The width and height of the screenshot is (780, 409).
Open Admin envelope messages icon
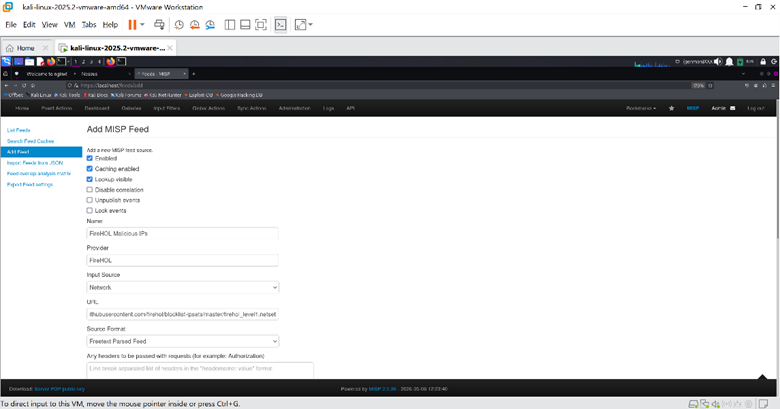732,108
